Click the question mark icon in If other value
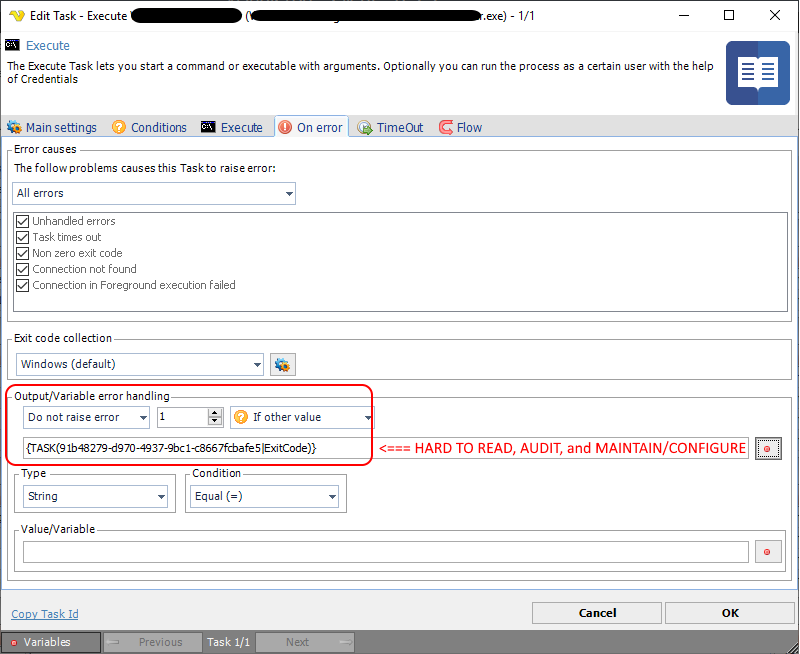The image size is (800, 654). (241, 417)
